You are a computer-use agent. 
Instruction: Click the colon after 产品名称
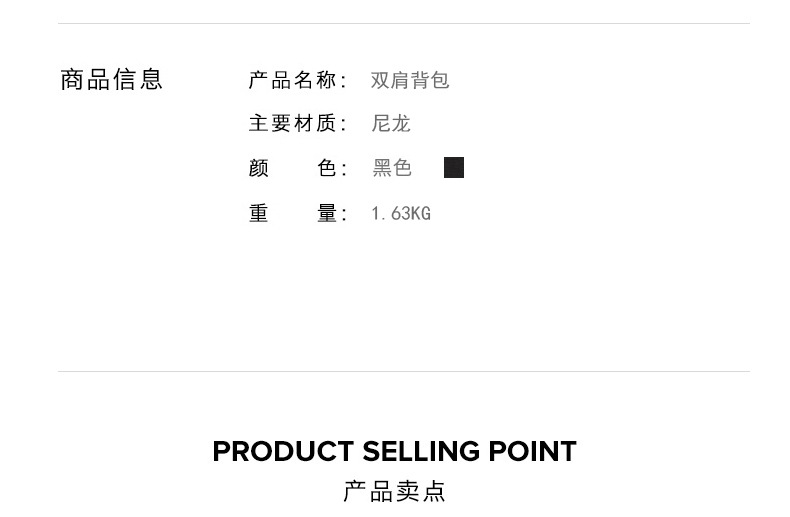(345, 81)
